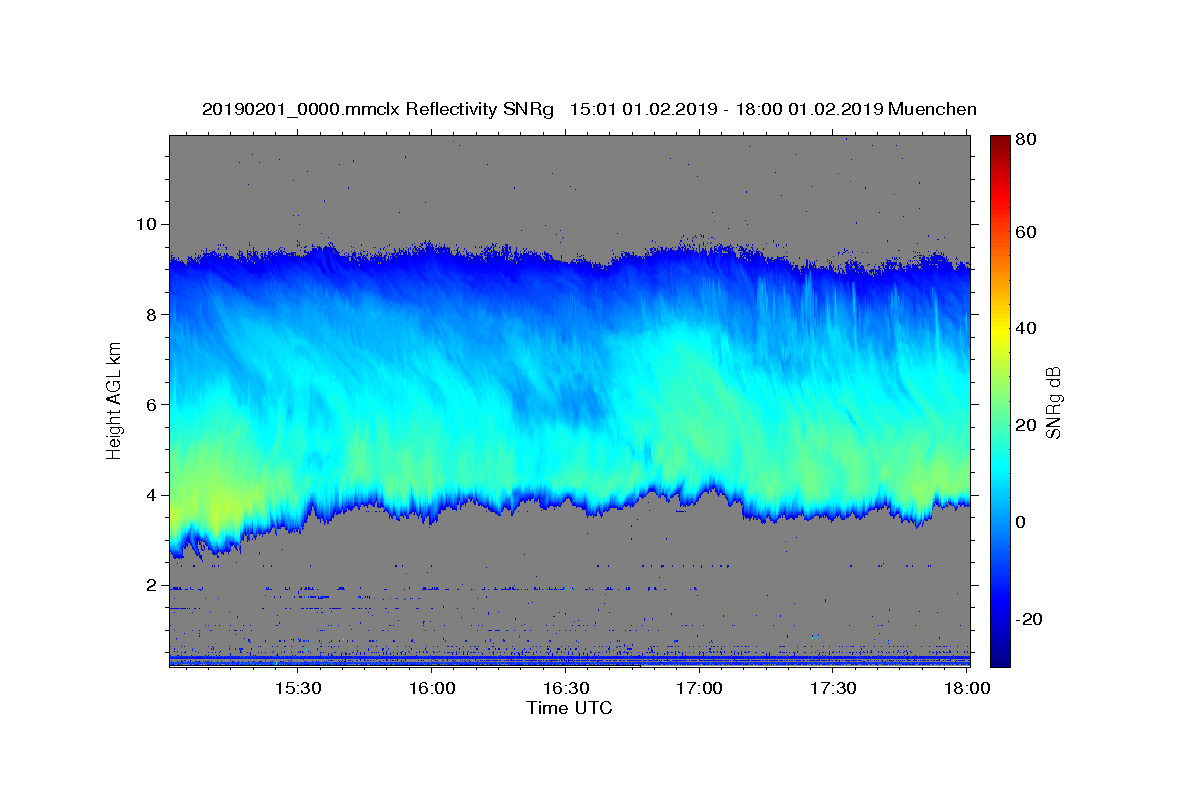Click the 16:30 time tick label
Screen dimensions: 1200x800
(x=566, y=689)
